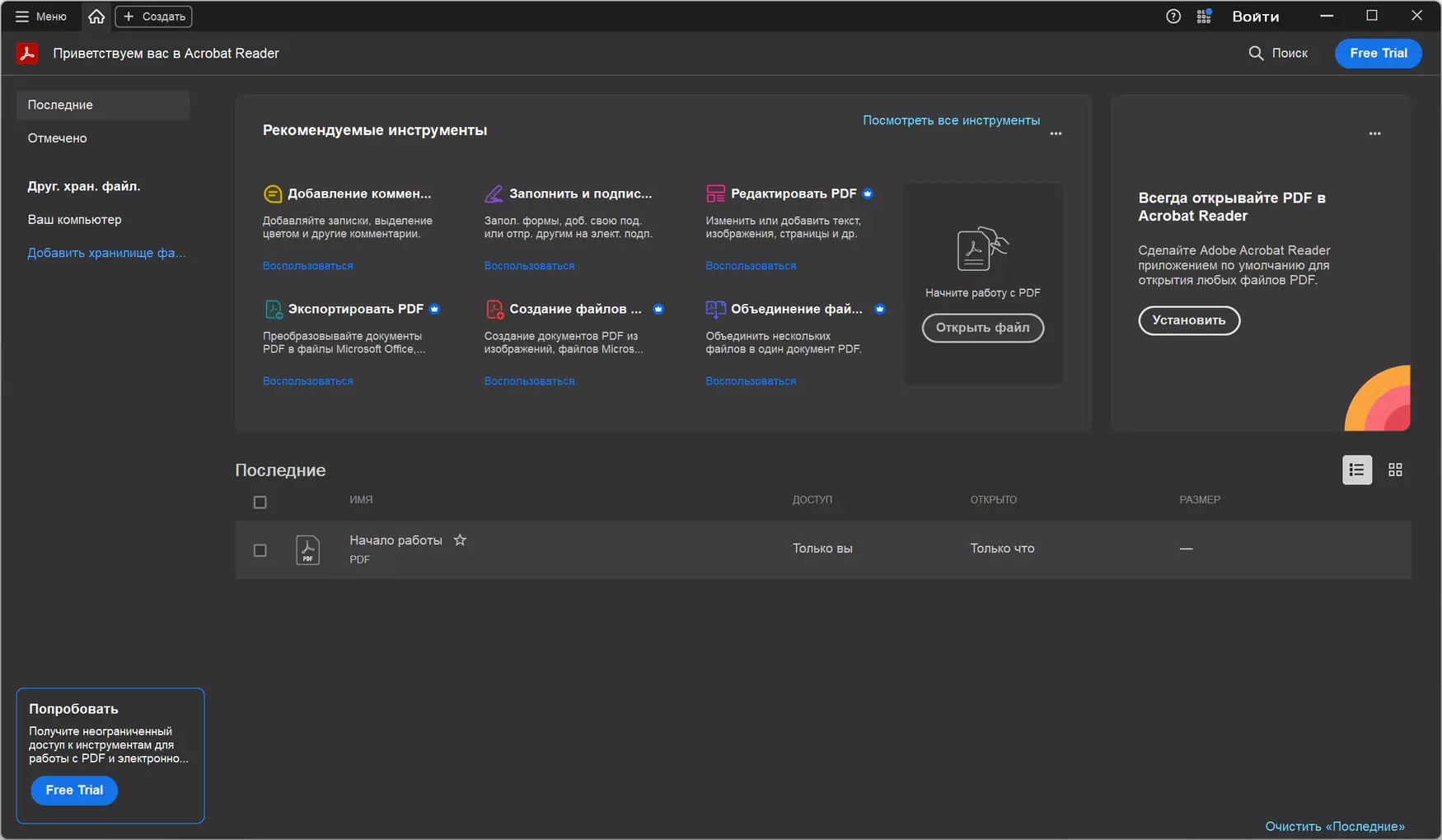Click the Acrobat logo icon
The height and width of the screenshot is (840, 1442).
click(27, 54)
